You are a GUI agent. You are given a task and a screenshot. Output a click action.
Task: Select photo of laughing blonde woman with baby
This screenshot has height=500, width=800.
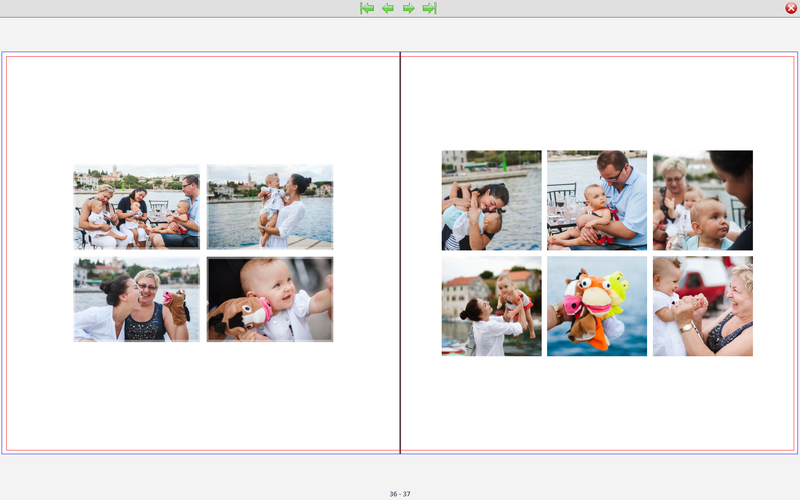(x=702, y=306)
